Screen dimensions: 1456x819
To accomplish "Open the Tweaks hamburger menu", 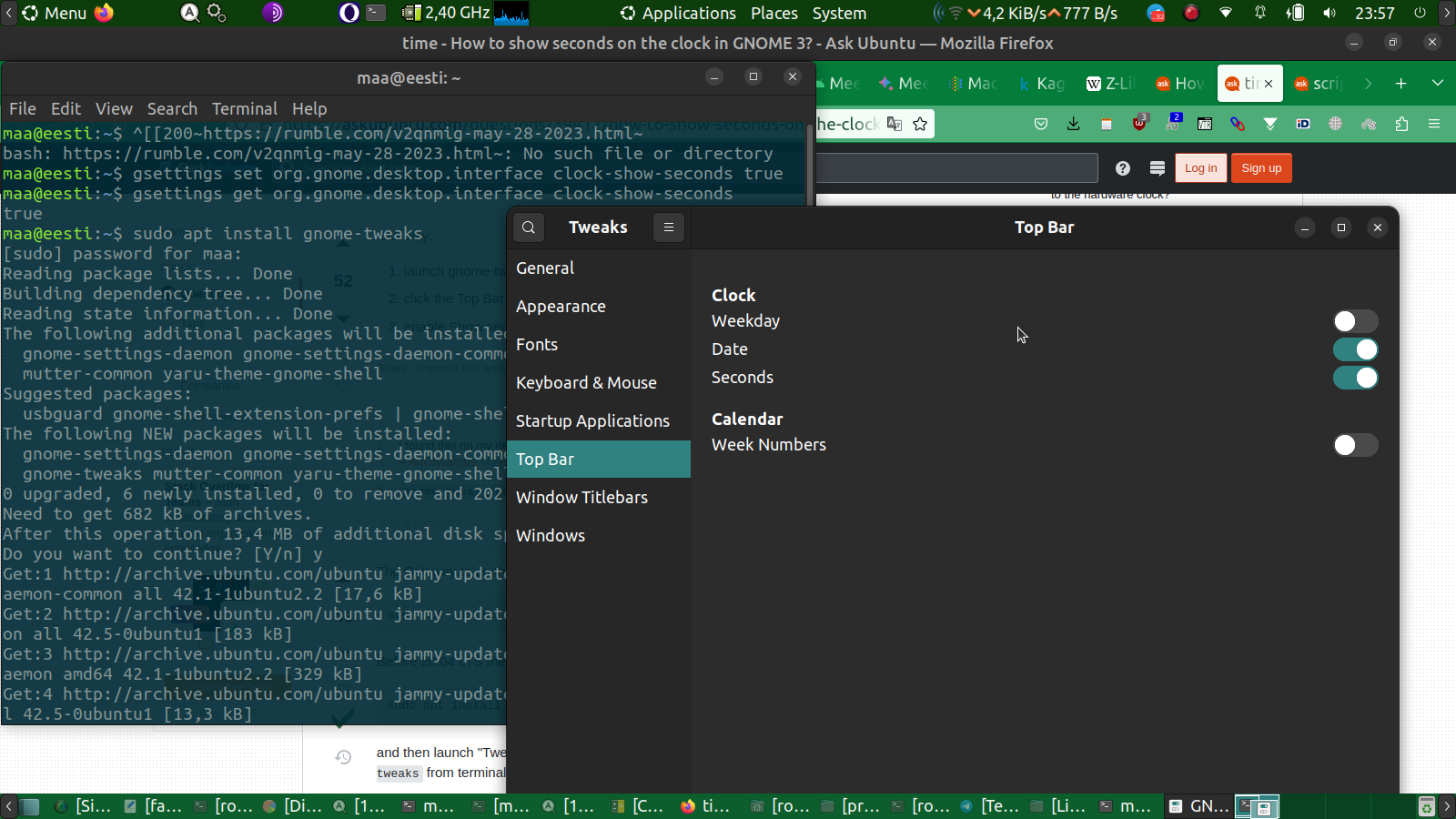I will (x=669, y=227).
